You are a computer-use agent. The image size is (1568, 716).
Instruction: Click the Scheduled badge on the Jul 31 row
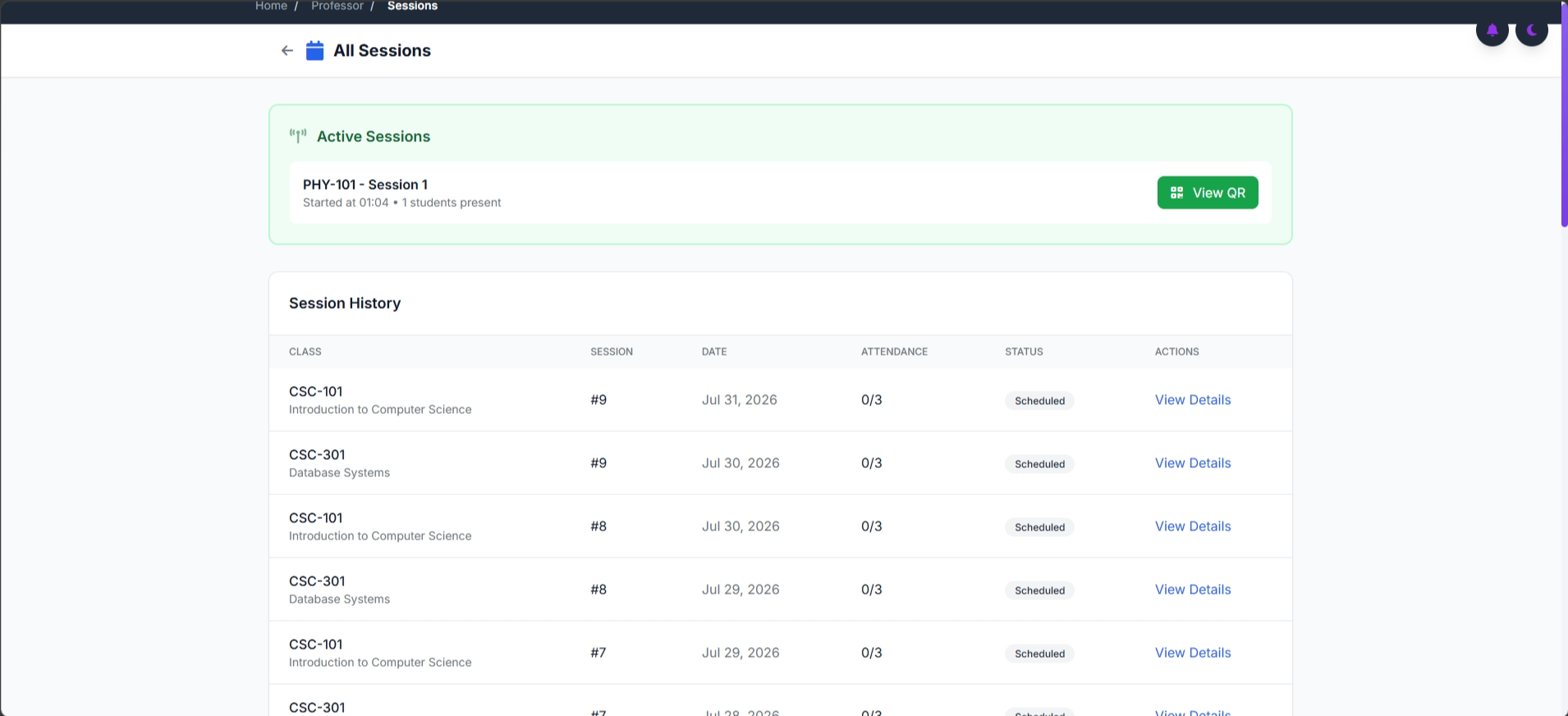point(1039,401)
